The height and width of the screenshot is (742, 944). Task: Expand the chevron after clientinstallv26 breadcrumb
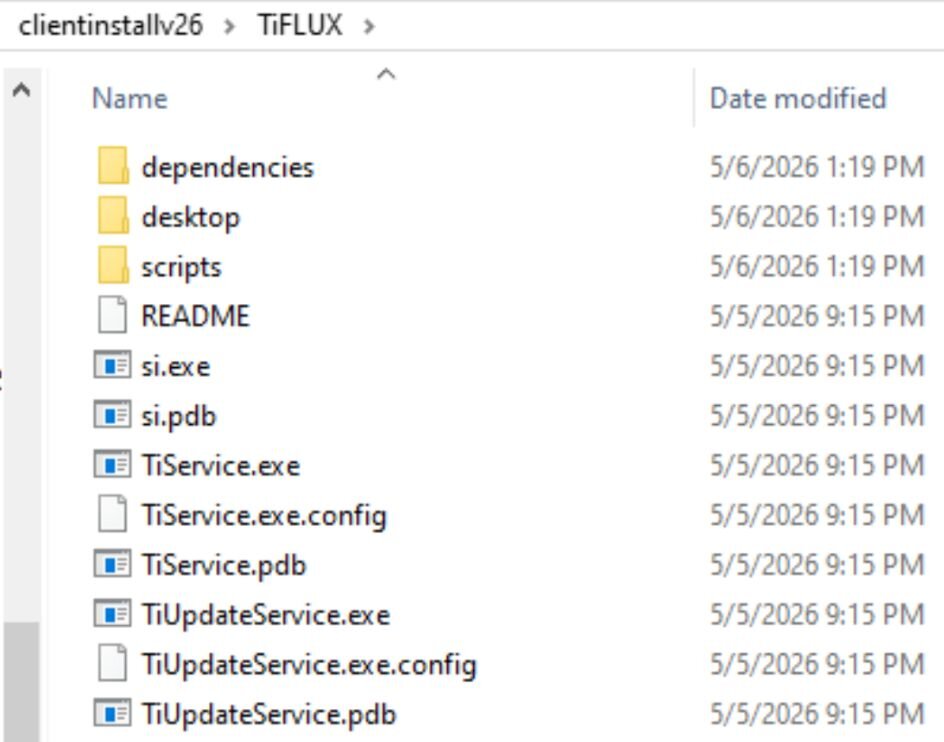coord(229,26)
